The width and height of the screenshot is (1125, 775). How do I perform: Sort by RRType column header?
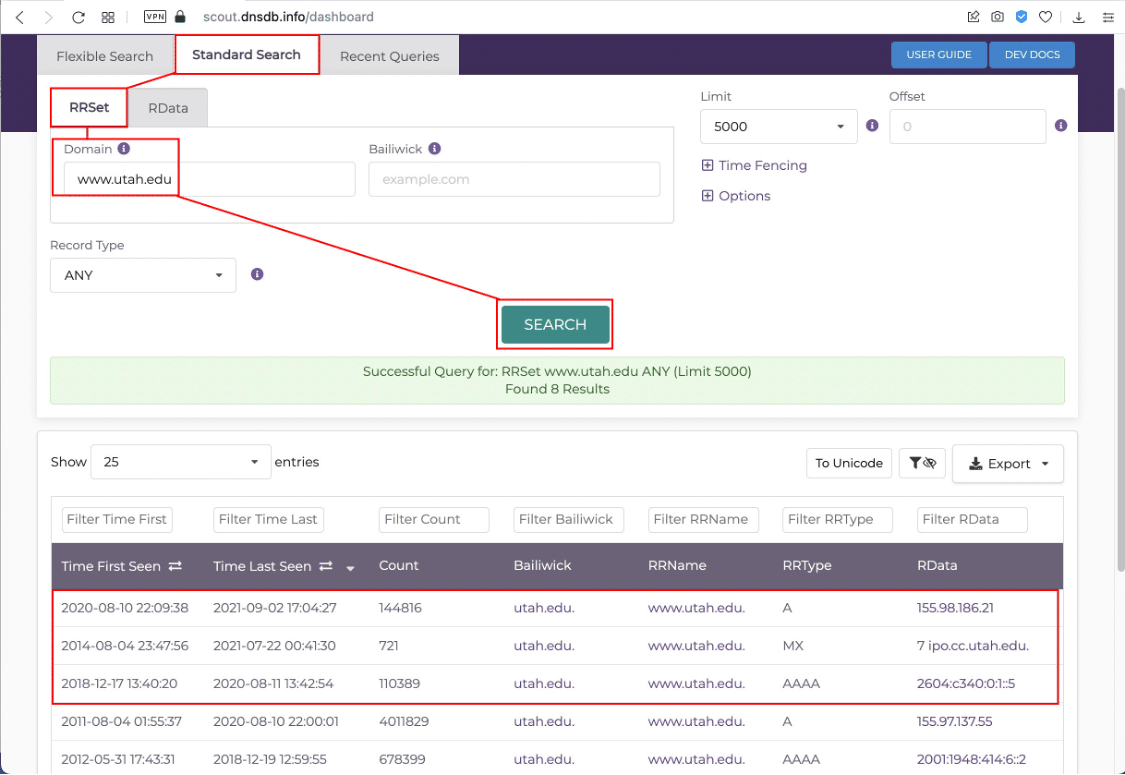[x=806, y=565]
